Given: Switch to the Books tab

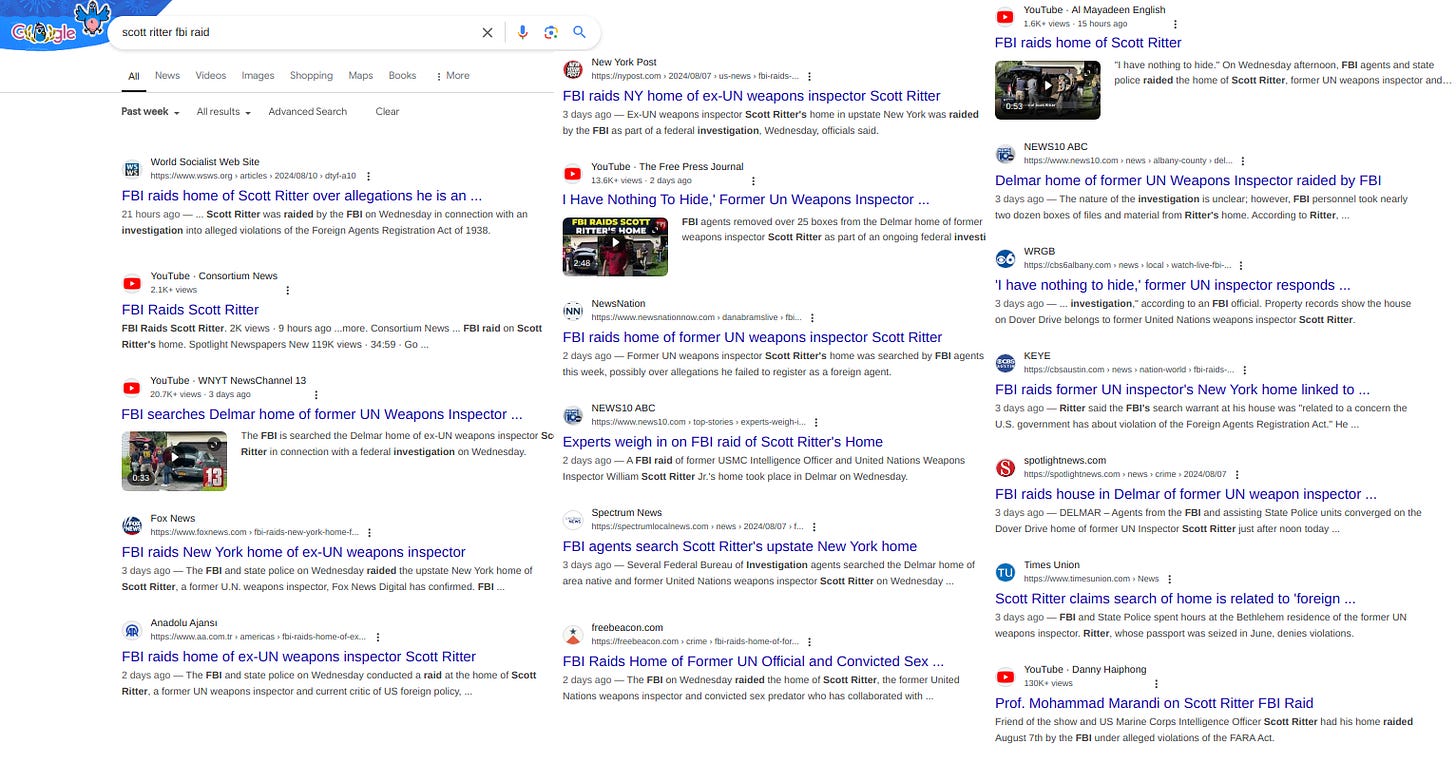Looking at the screenshot, I should [402, 76].
